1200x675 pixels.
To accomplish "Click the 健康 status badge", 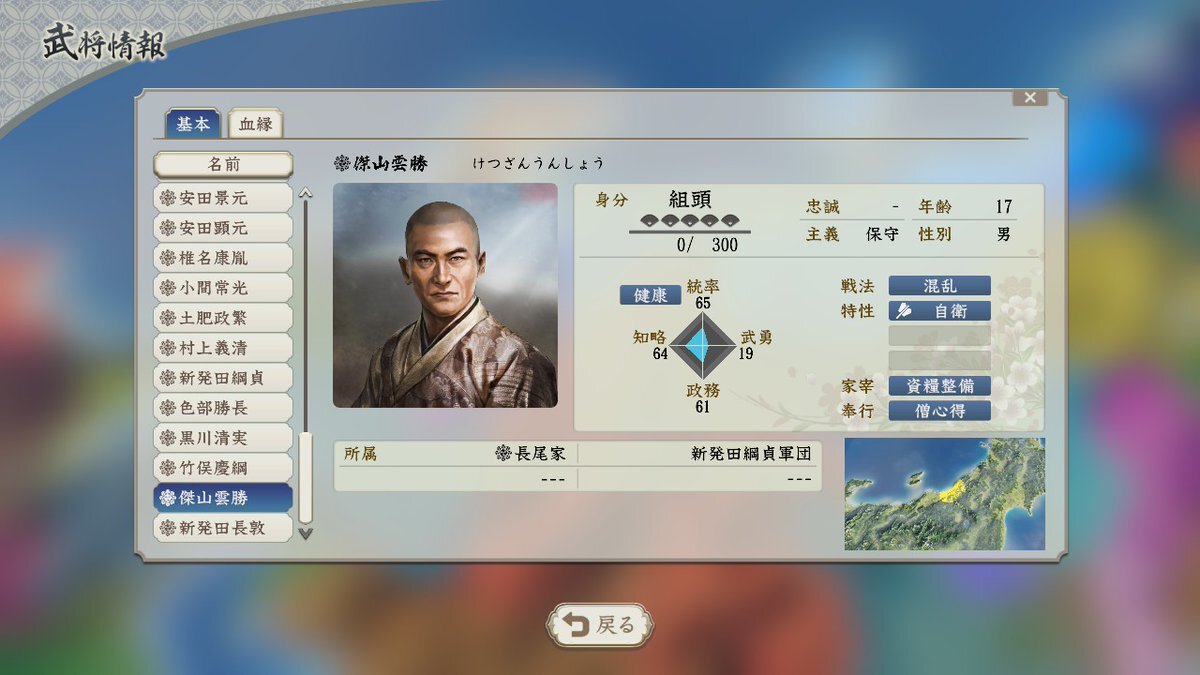I will coord(650,295).
